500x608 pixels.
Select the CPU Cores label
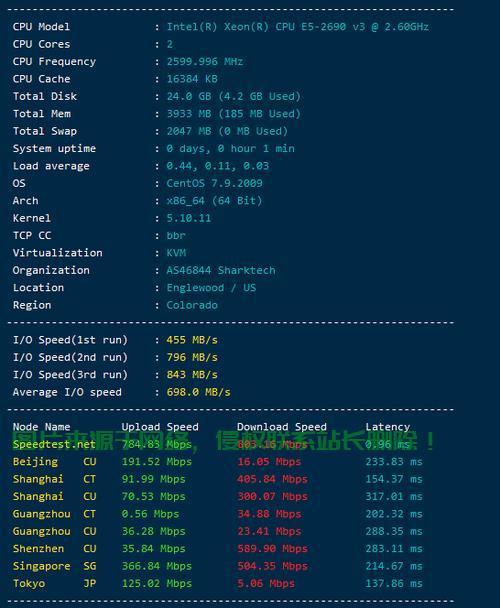point(42,44)
